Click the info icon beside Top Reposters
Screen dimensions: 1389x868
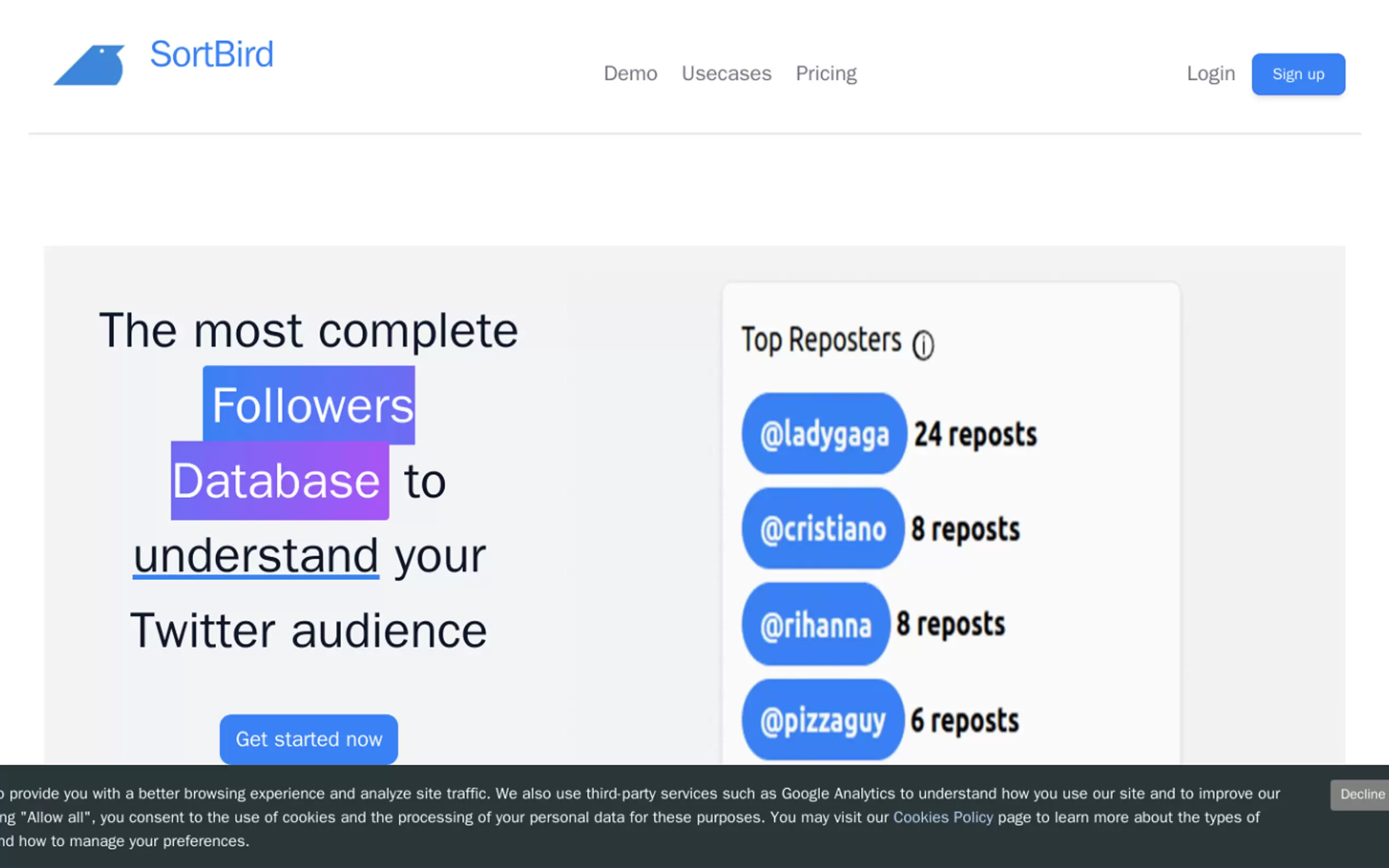pos(923,345)
